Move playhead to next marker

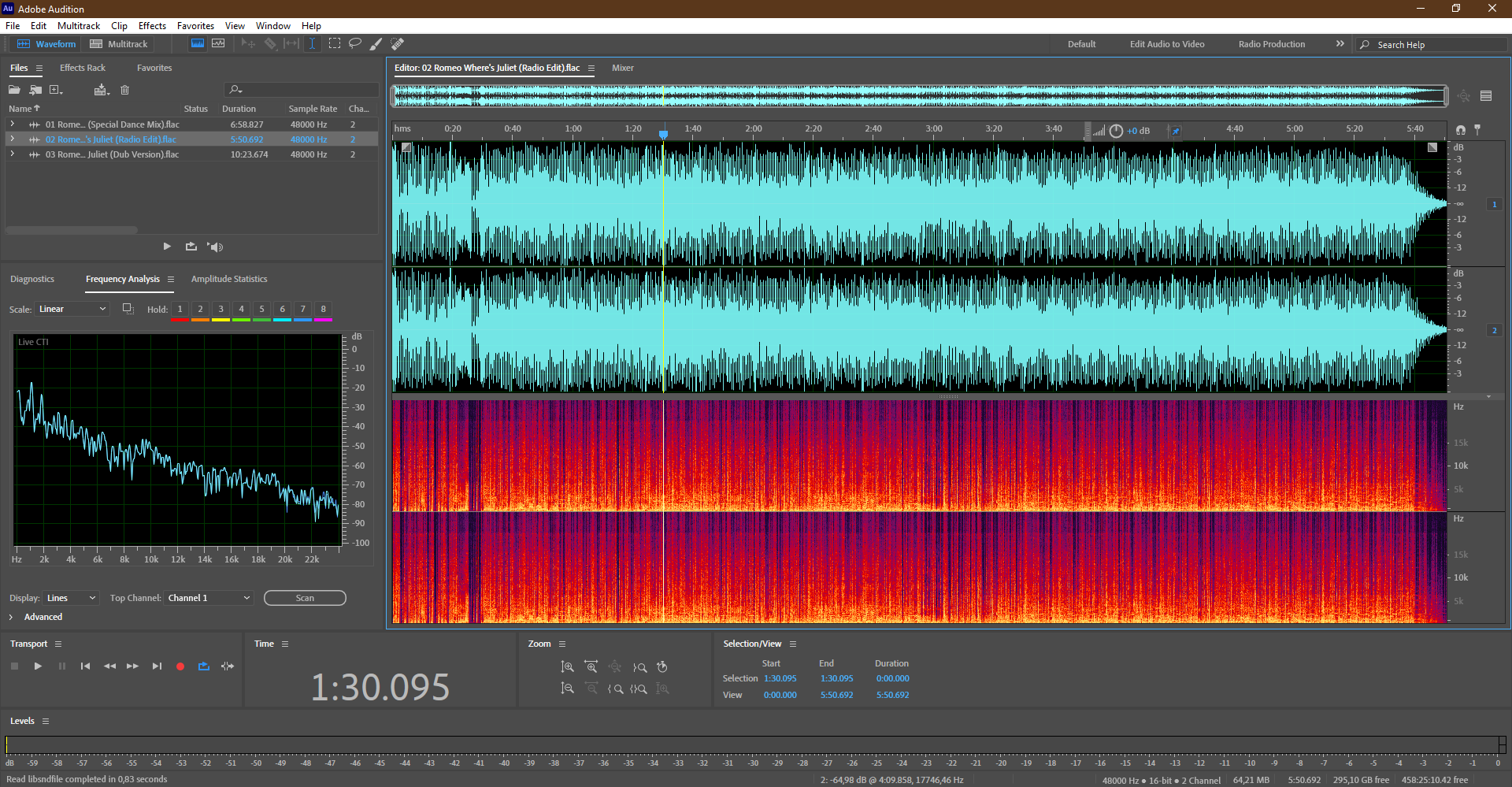pos(157,666)
